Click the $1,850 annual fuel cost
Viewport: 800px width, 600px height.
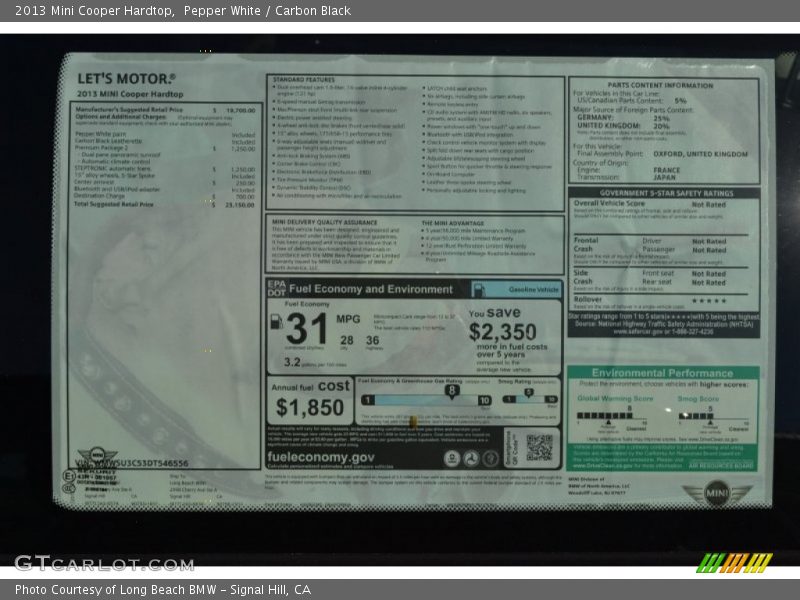tap(310, 408)
